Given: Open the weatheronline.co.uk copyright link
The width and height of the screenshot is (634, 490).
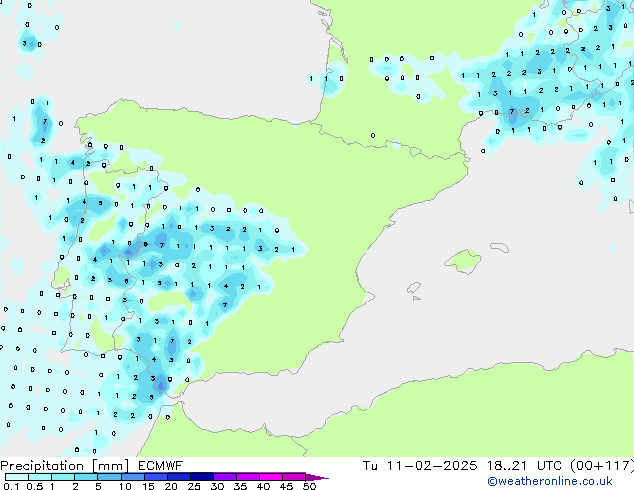Looking at the screenshot, I should [x=550, y=481].
